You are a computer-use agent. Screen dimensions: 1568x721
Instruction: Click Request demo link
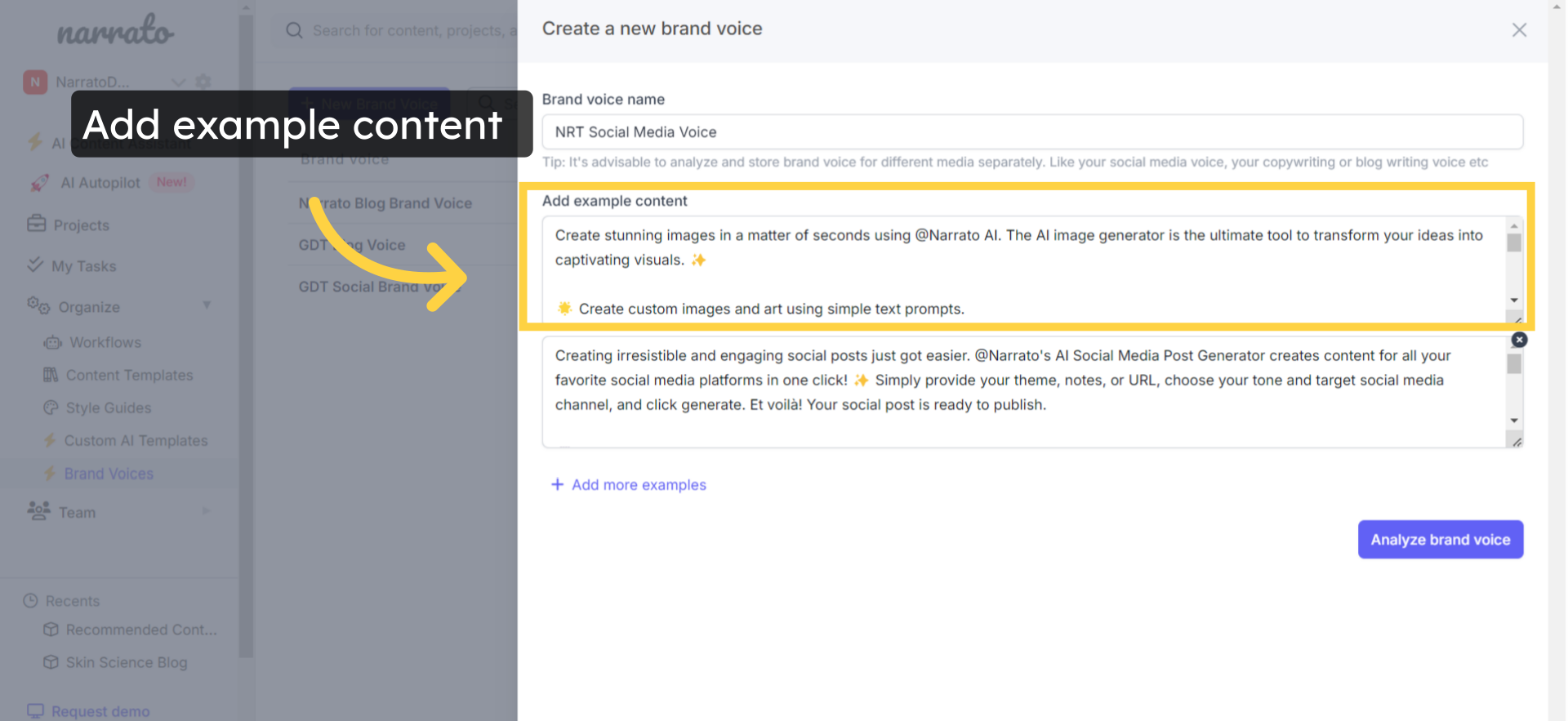pos(100,711)
